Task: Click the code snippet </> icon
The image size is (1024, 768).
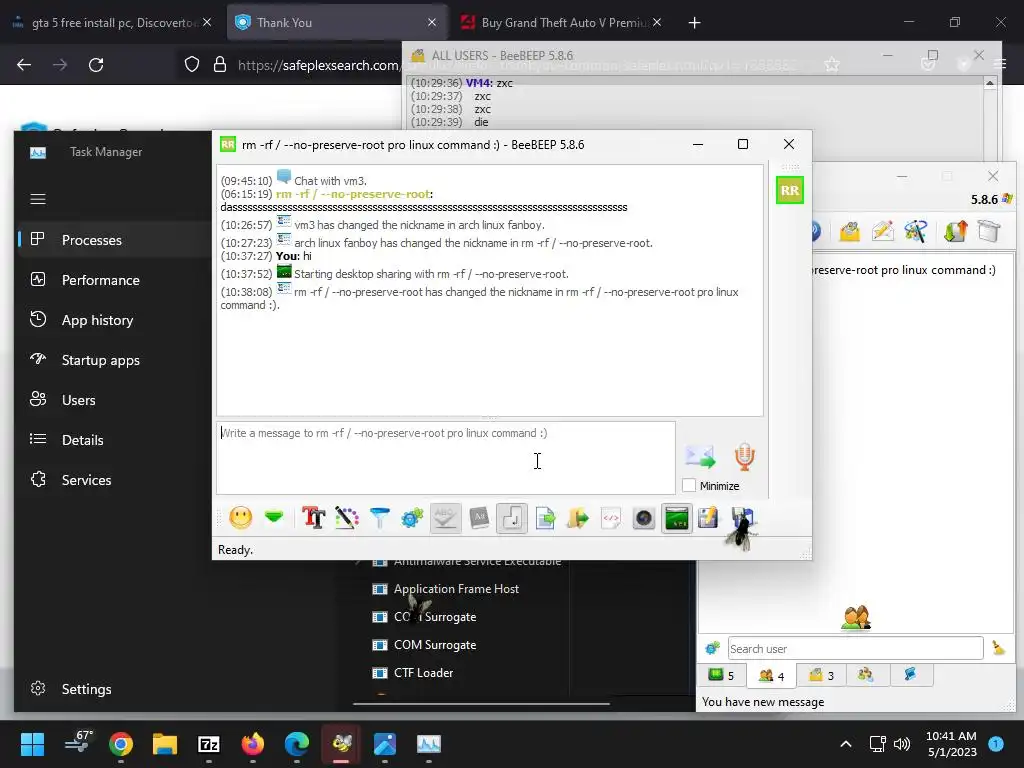Action: (611, 519)
